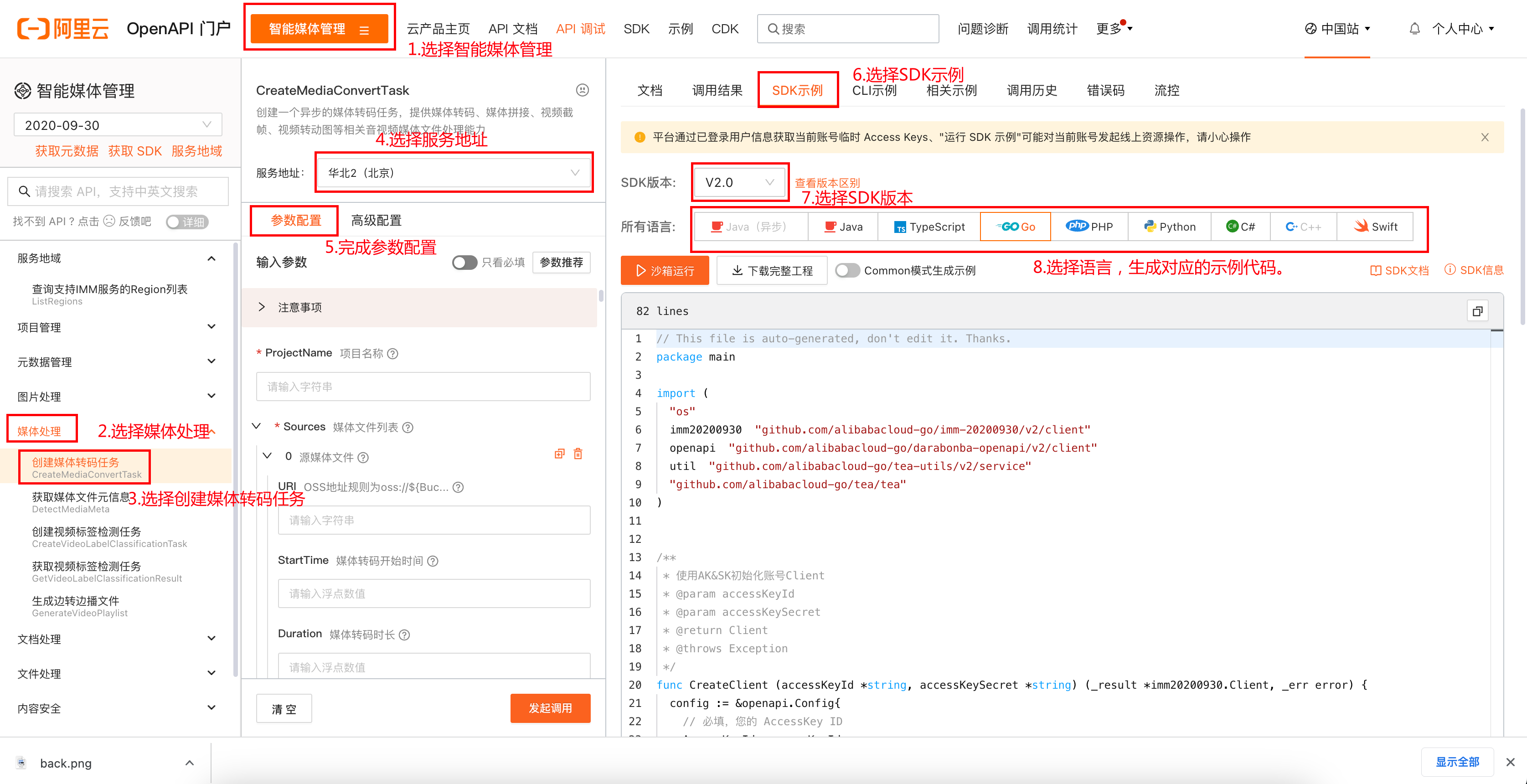1527x784 pixels.
Task: Click the search magnifier icon in top bar
Action: tap(773, 28)
